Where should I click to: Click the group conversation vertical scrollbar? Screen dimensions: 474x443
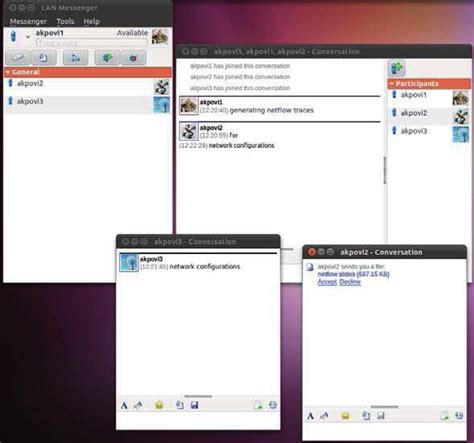pyautogui.click(x=385, y=170)
